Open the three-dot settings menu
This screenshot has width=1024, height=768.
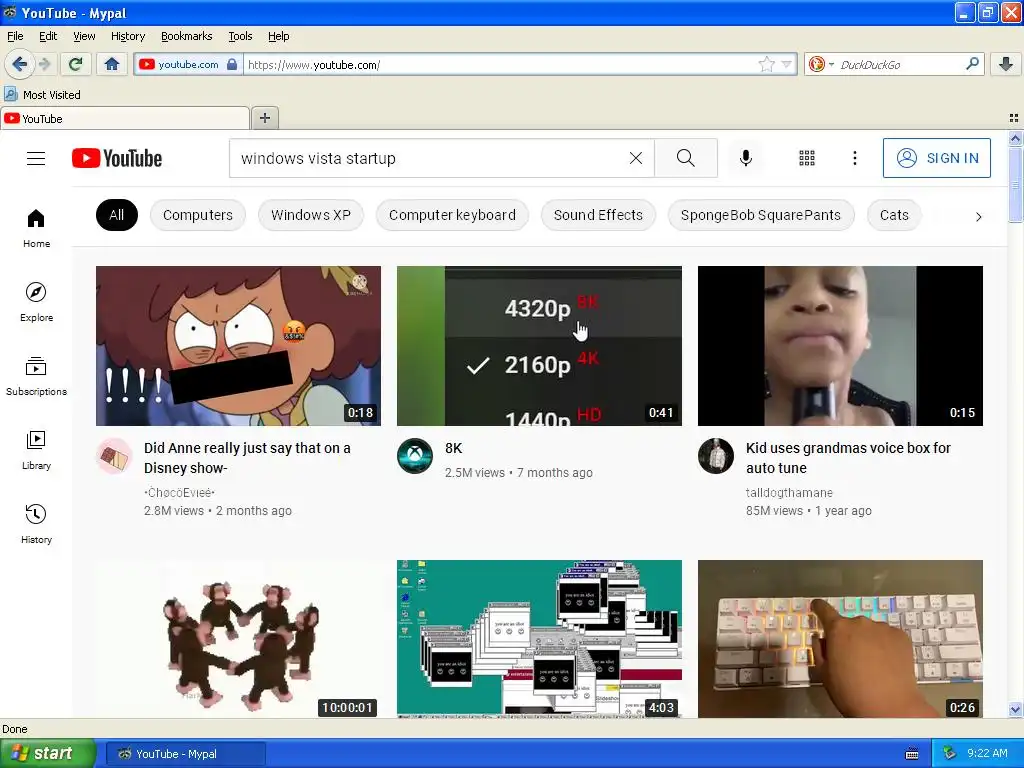(x=854, y=158)
